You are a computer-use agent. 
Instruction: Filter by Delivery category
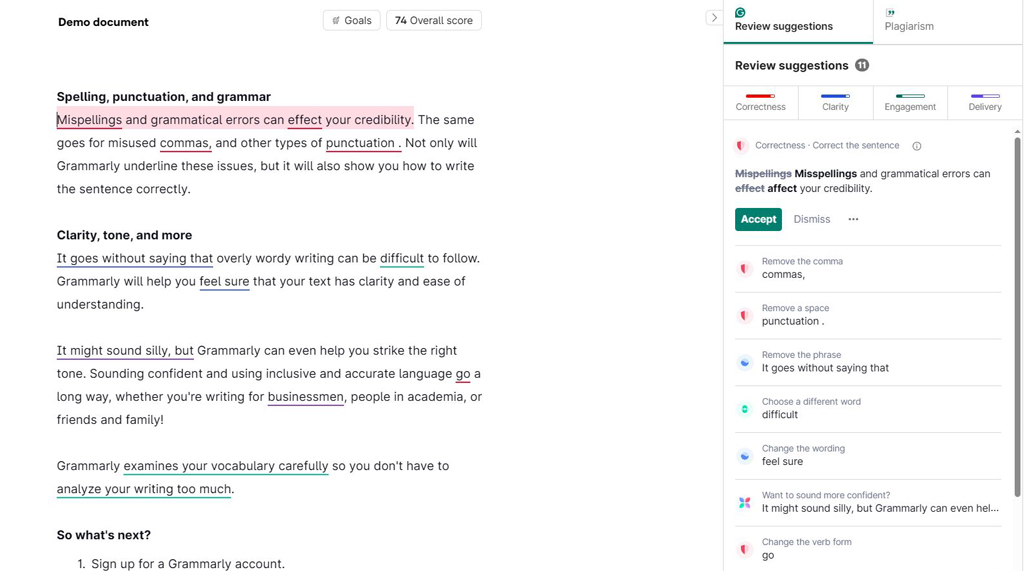point(985,103)
